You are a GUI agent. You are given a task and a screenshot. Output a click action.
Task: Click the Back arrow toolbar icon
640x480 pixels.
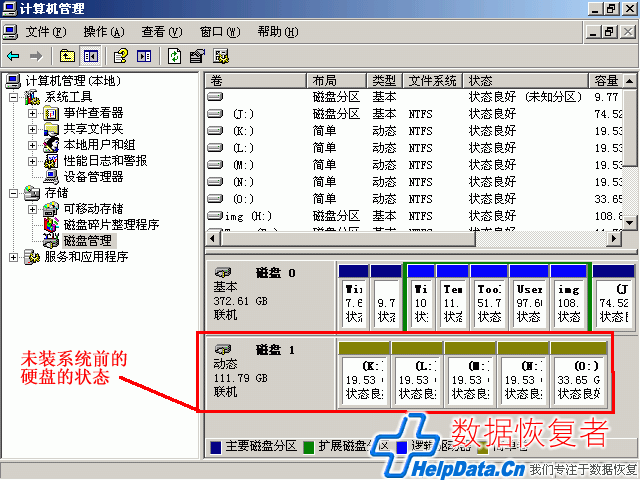tap(13, 56)
